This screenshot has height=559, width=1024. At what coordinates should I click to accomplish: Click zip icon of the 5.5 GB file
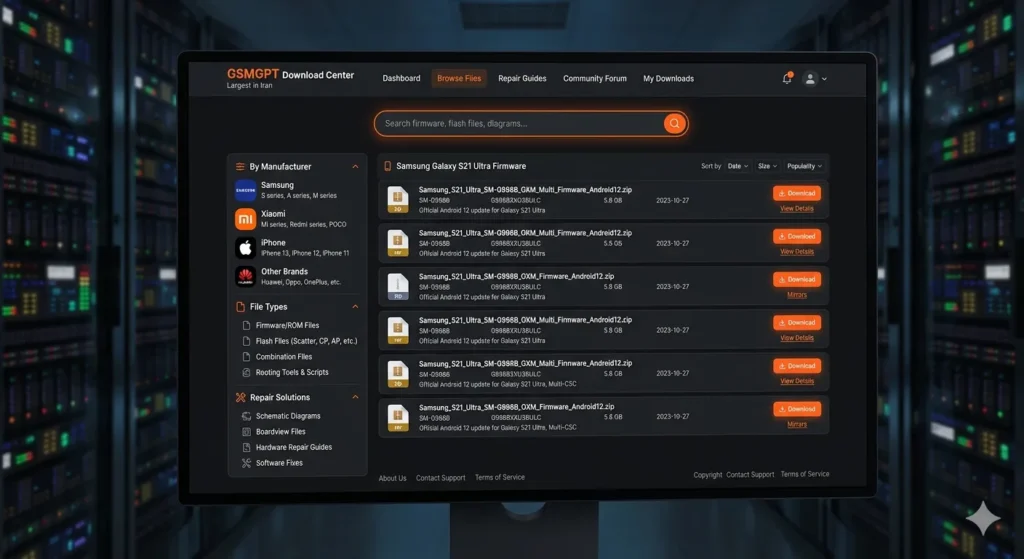pos(398,243)
